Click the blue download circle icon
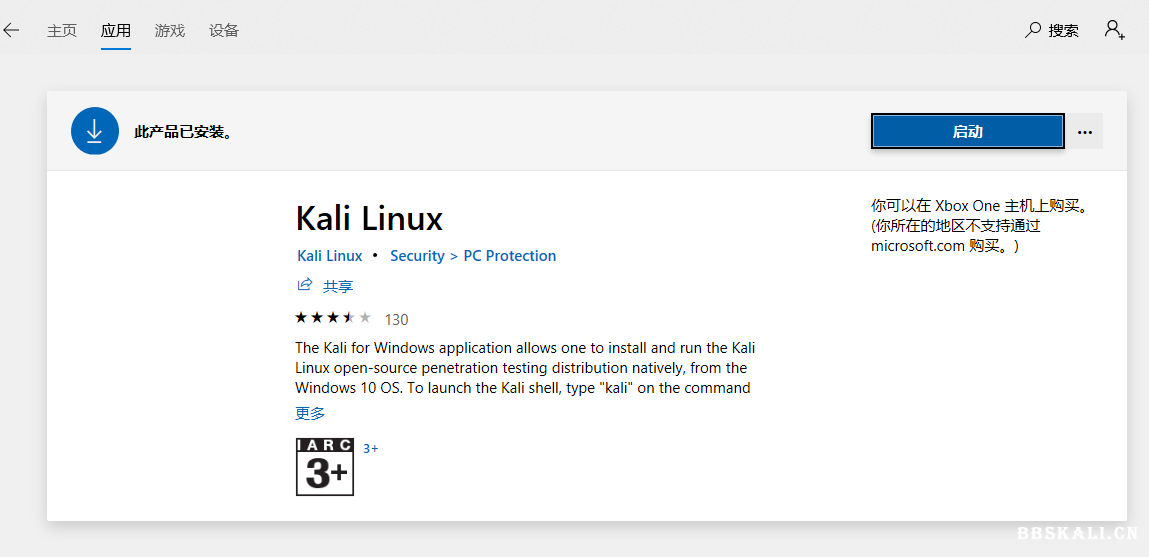This screenshot has width=1149, height=557. (x=95, y=131)
